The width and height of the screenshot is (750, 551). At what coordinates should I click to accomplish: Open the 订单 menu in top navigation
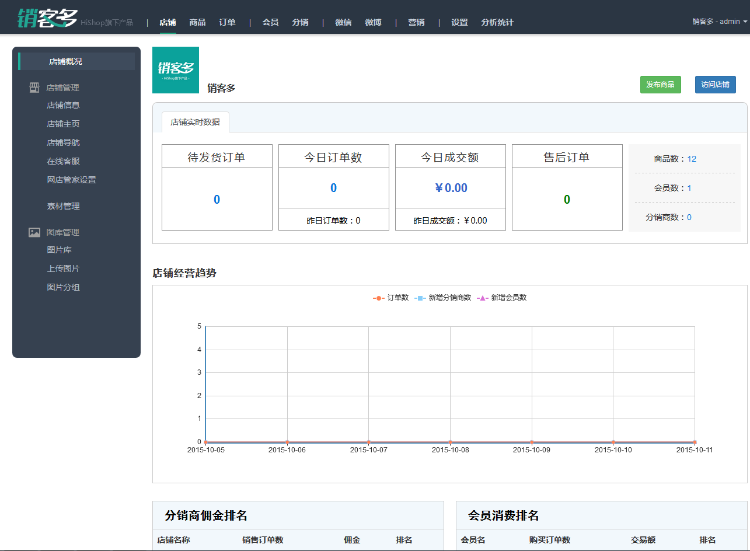click(227, 22)
